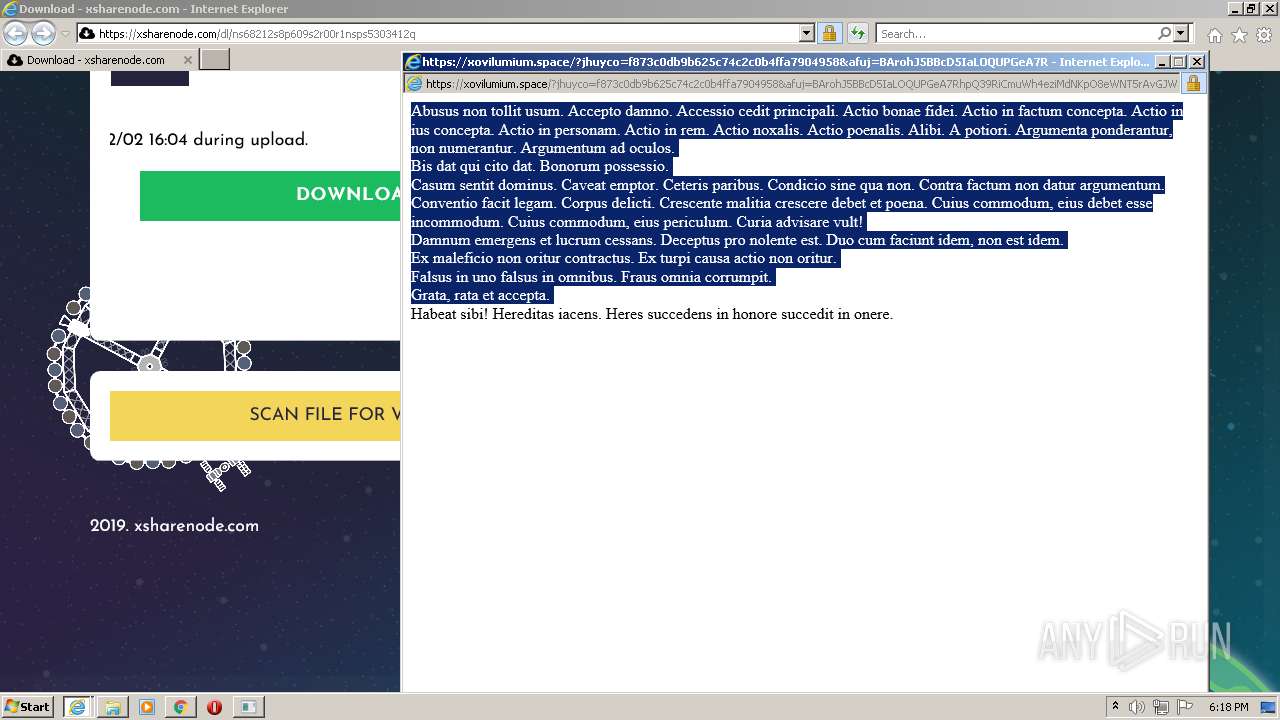This screenshot has height=720, width=1280.
Task: Click the page icon in the popup address bar
Action: pos(414,84)
